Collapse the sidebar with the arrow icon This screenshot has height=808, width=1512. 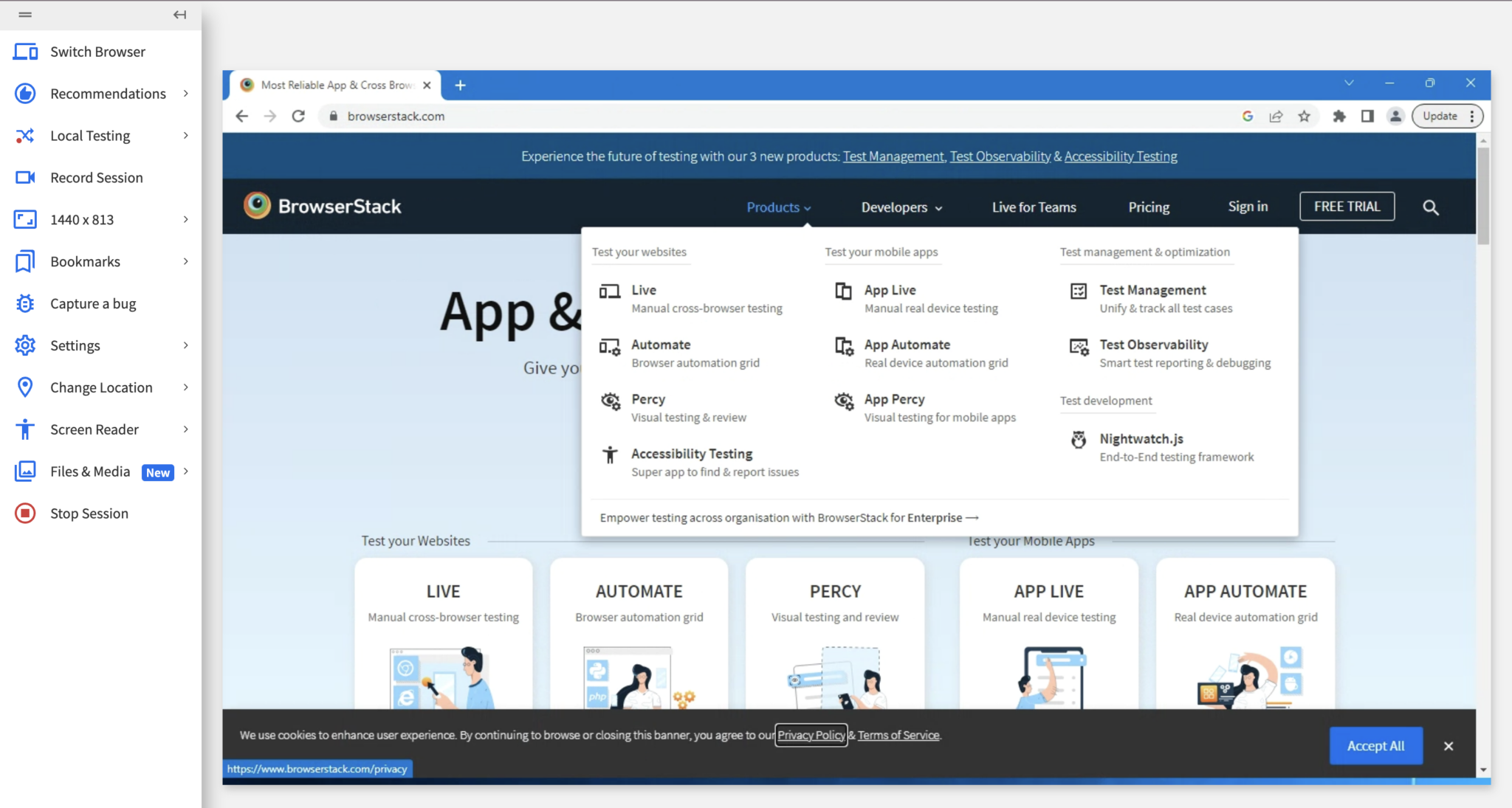pyautogui.click(x=179, y=14)
